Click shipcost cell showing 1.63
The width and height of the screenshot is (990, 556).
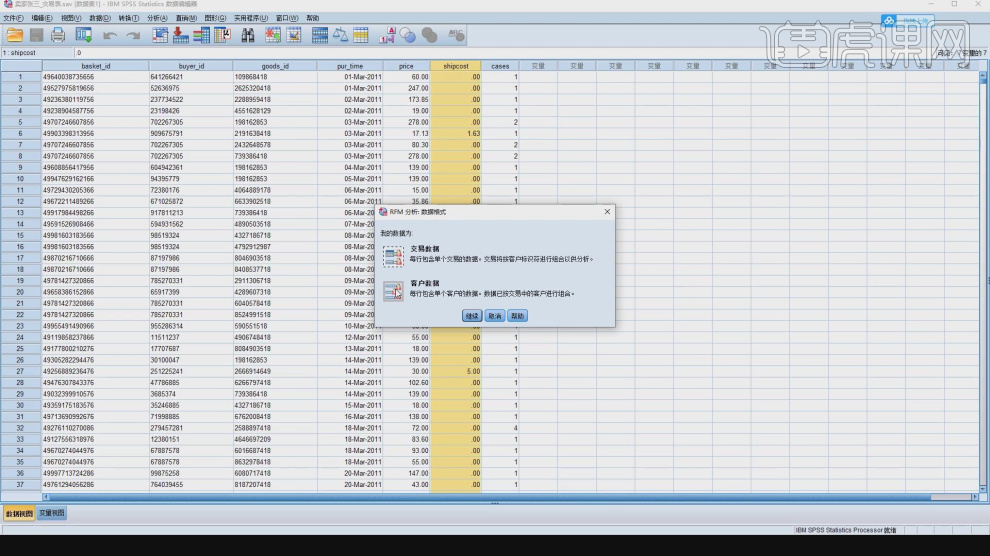[455, 134]
